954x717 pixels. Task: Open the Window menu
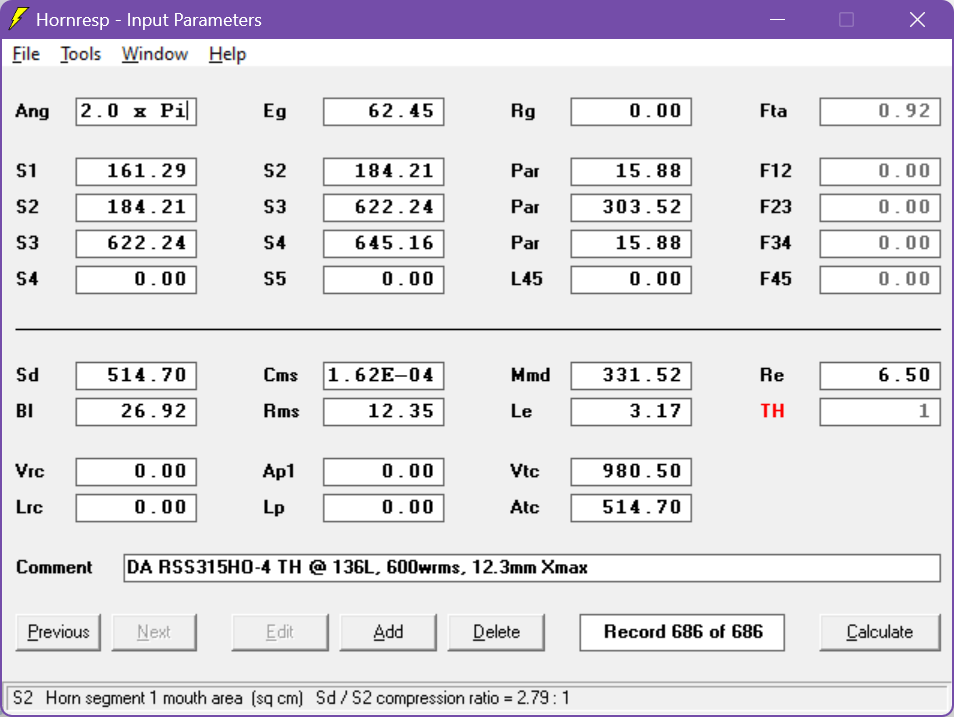155,54
